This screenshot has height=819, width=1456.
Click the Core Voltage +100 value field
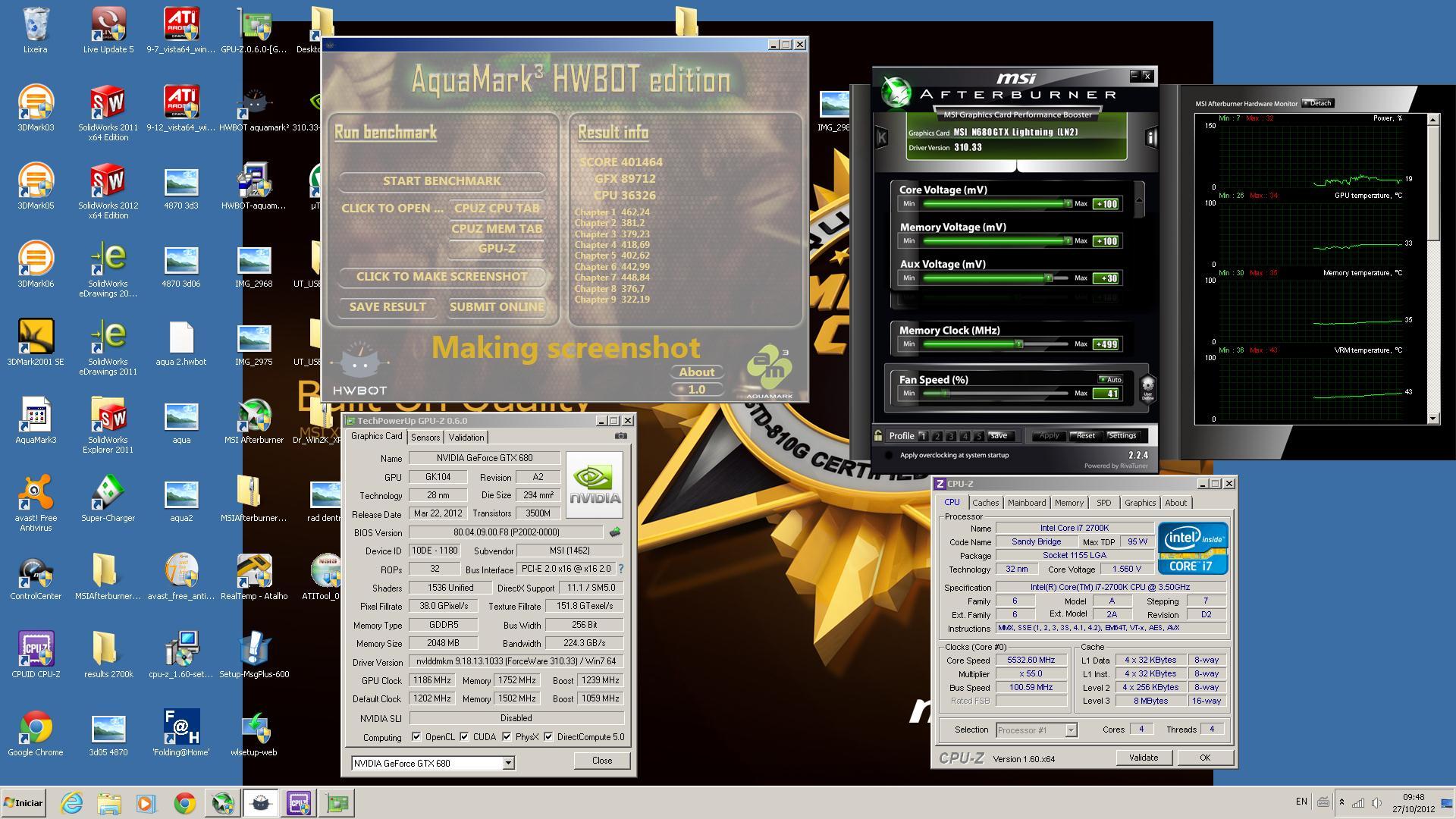1106,204
